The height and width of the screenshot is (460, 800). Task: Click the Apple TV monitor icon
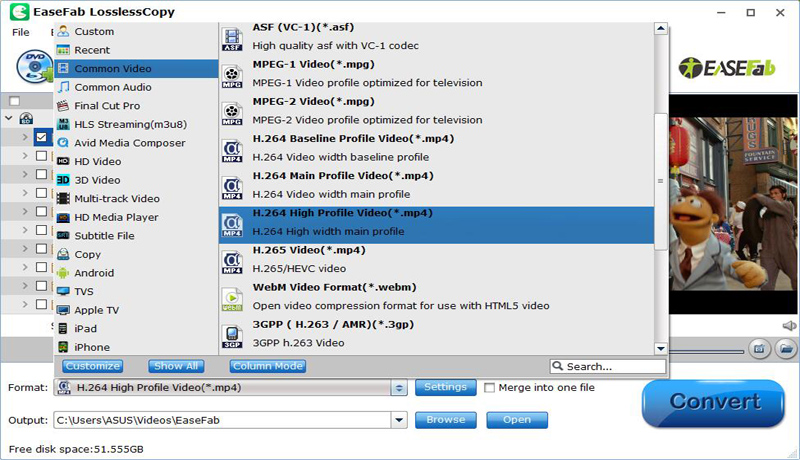(63, 310)
